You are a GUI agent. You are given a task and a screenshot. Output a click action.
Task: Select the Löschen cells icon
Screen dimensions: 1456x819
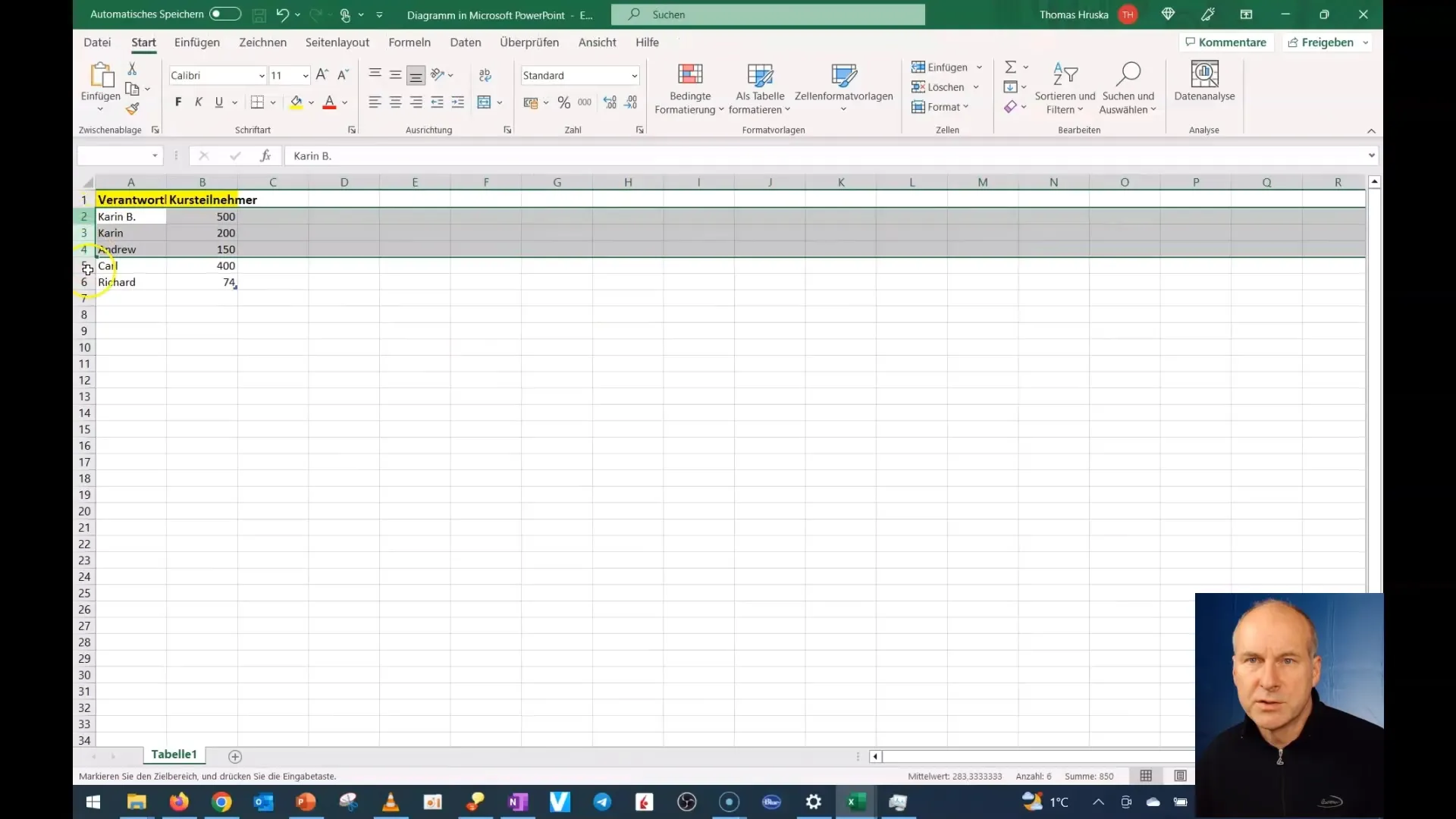pyautogui.click(x=918, y=87)
